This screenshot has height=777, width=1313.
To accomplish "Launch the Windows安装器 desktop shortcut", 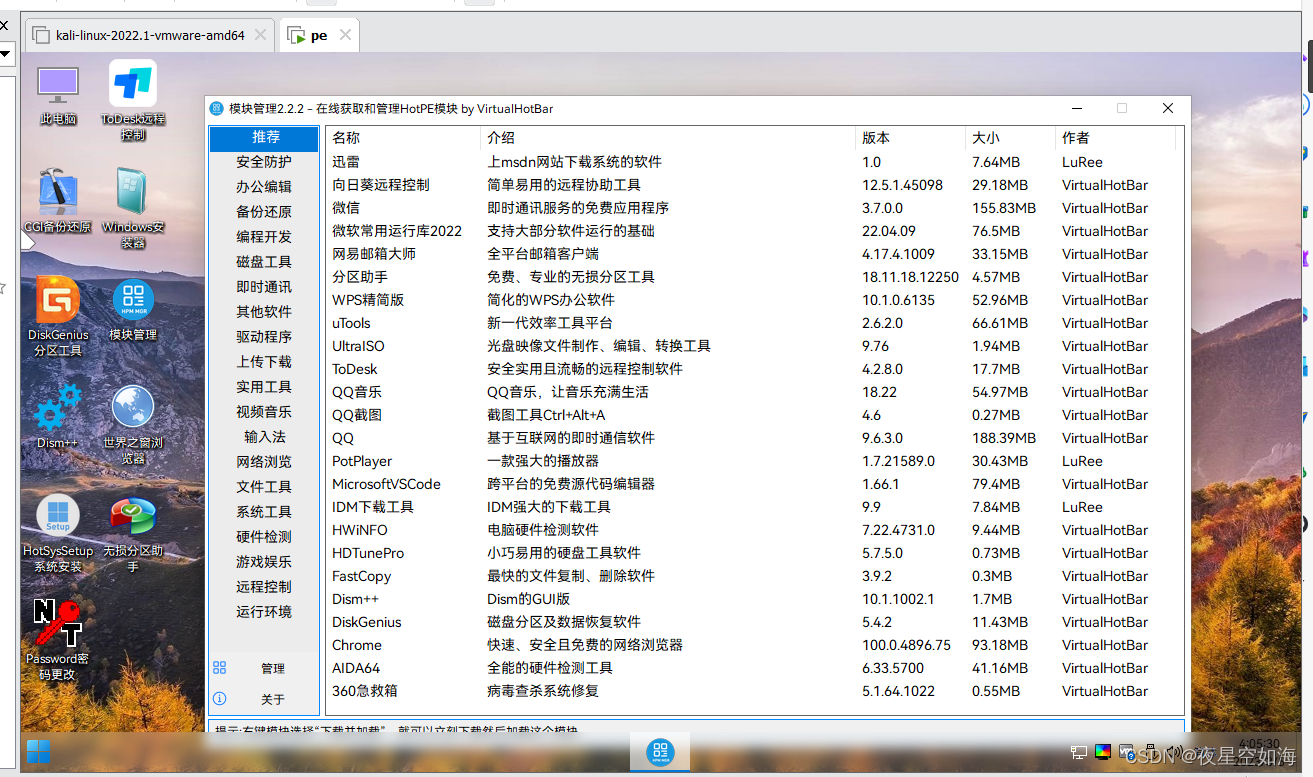I will pyautogui.click(x=133, y=208).
